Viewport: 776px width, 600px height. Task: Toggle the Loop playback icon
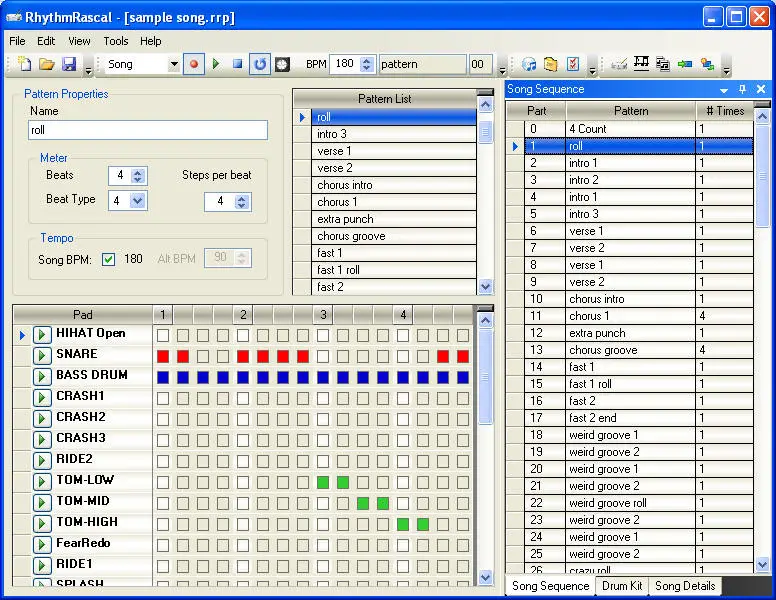coord(260,64)
